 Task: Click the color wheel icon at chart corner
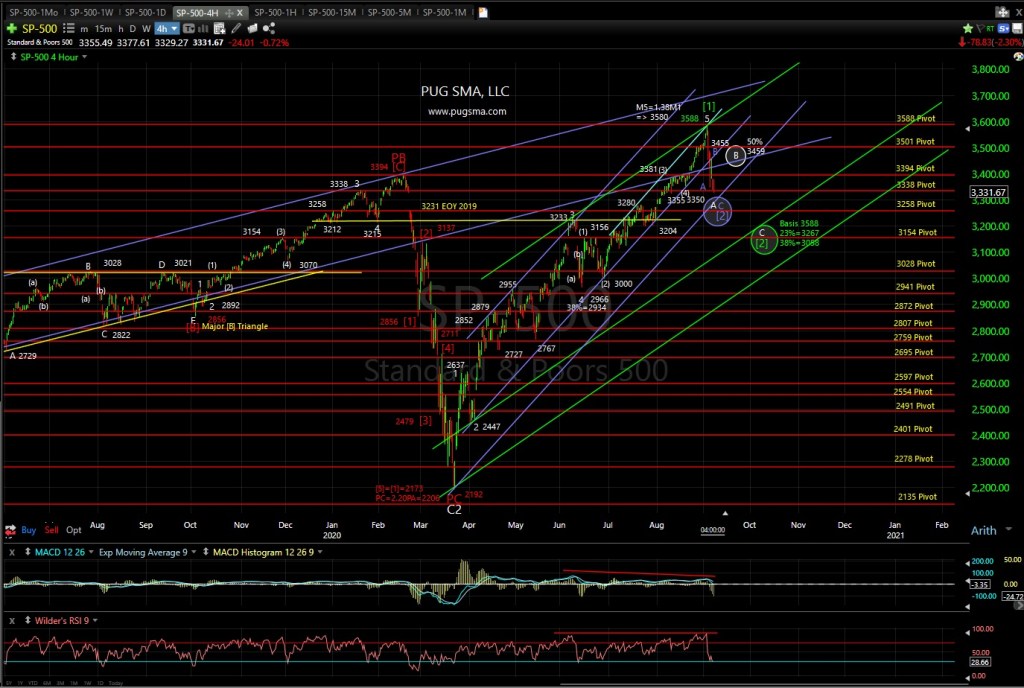coord(1018,57)
